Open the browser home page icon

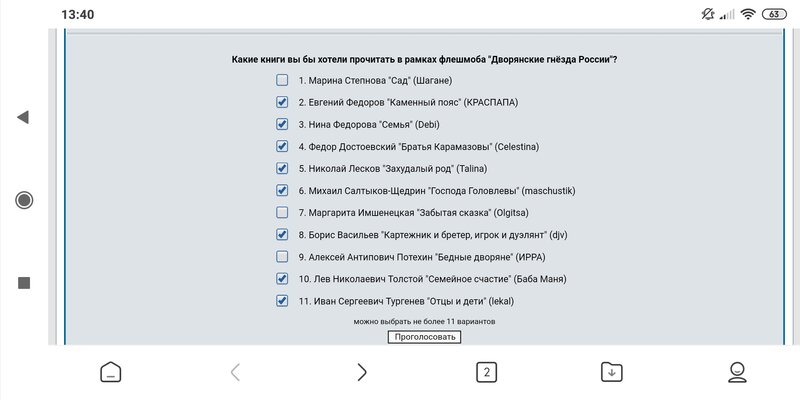(111, 372)
